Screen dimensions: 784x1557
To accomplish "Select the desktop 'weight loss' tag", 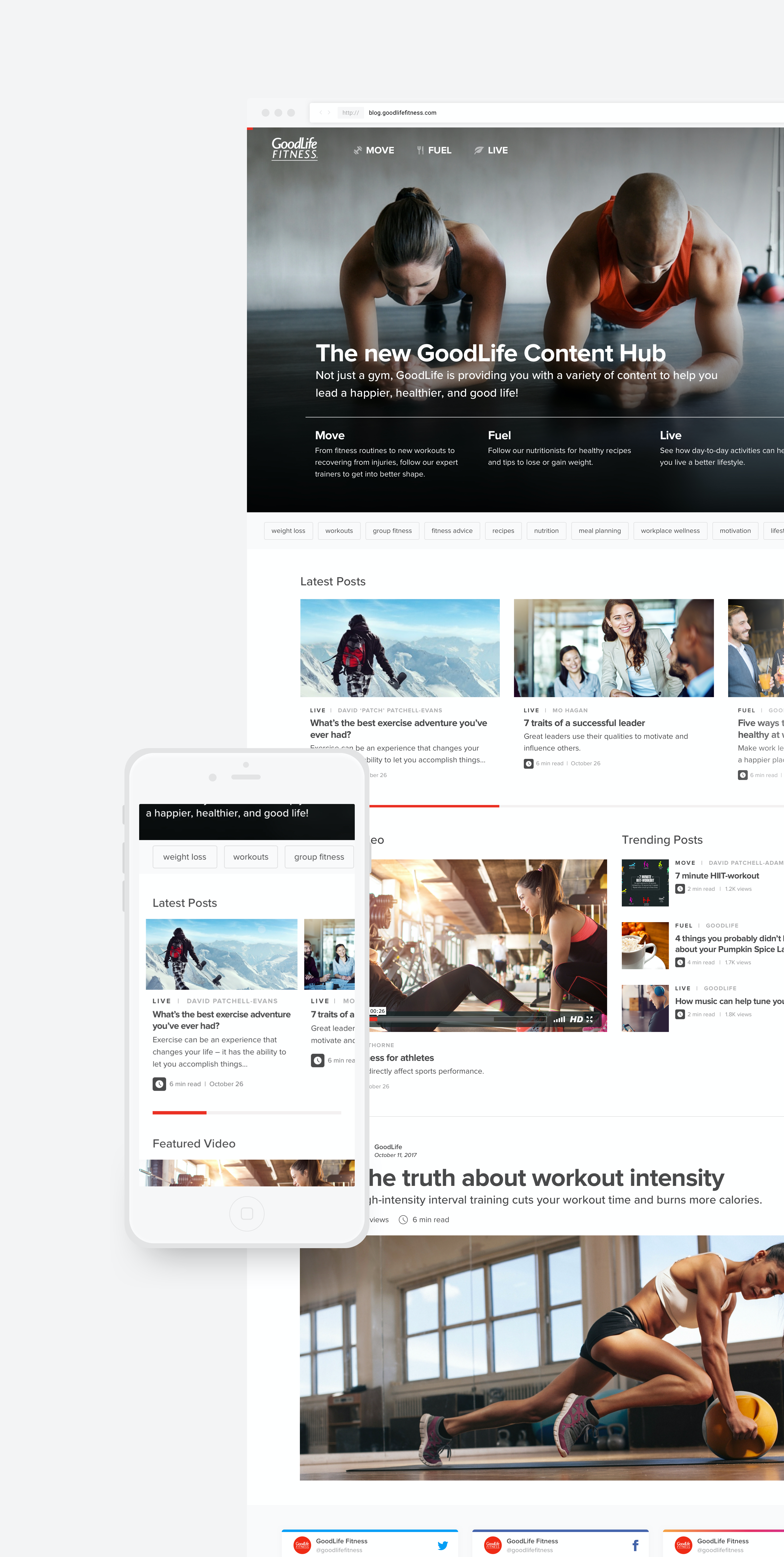I will pos(288,531).
